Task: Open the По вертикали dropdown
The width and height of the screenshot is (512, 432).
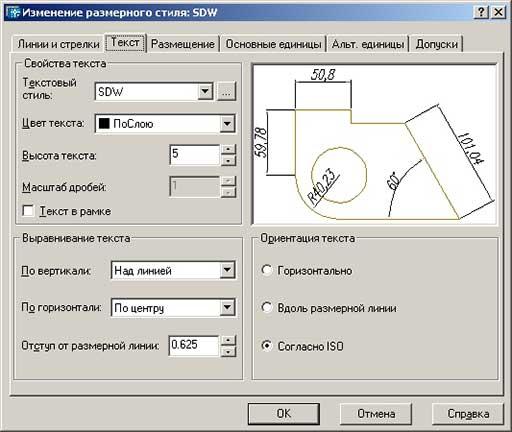Action: (x=173, y=270)
